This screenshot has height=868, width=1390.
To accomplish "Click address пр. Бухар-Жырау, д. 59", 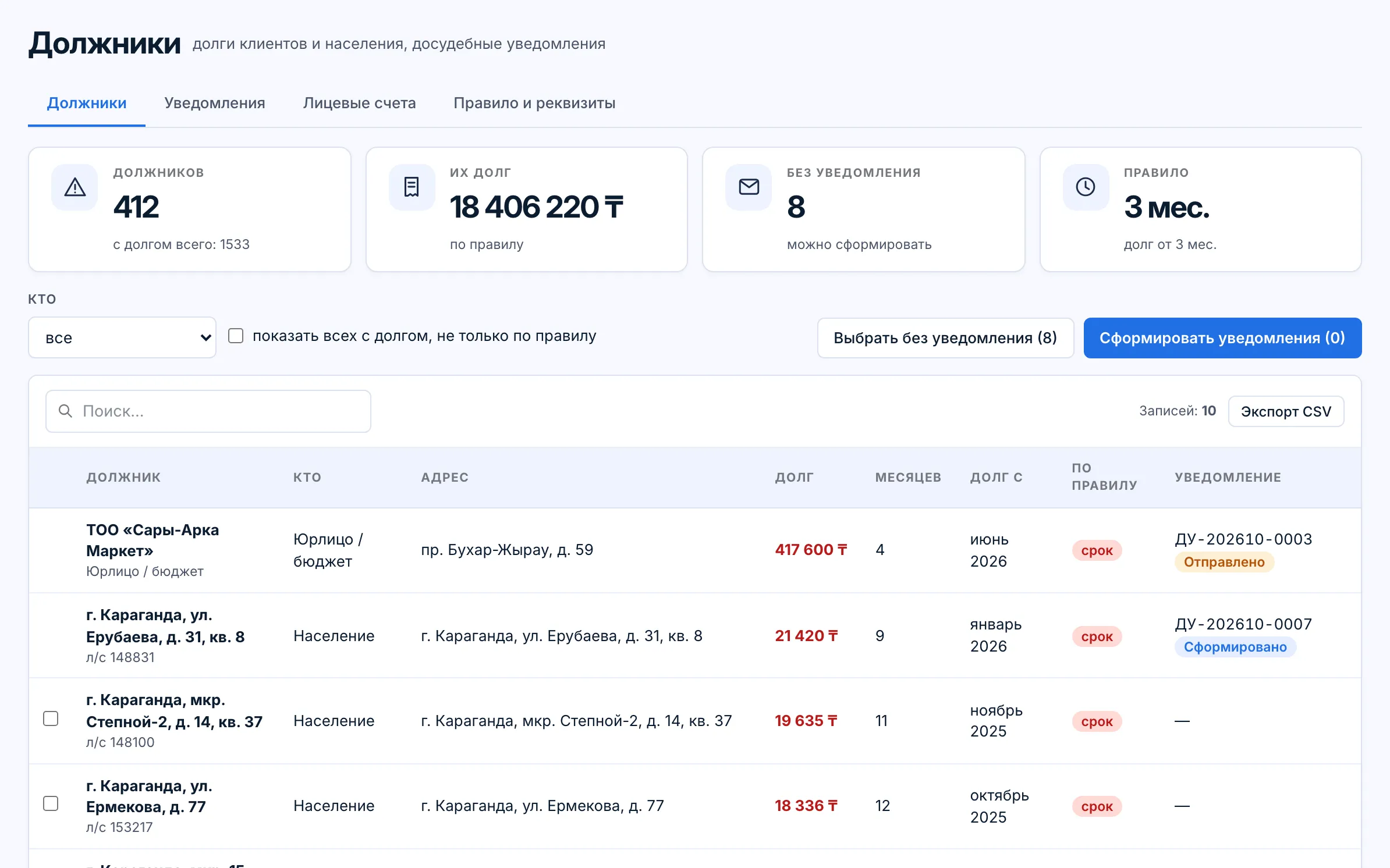I will [507, 550].
